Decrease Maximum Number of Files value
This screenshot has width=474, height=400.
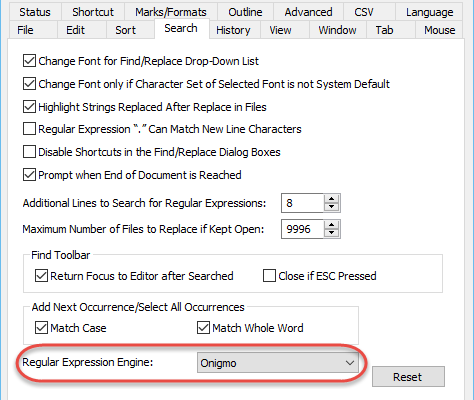pyautogui.click(x=331, y=233)
